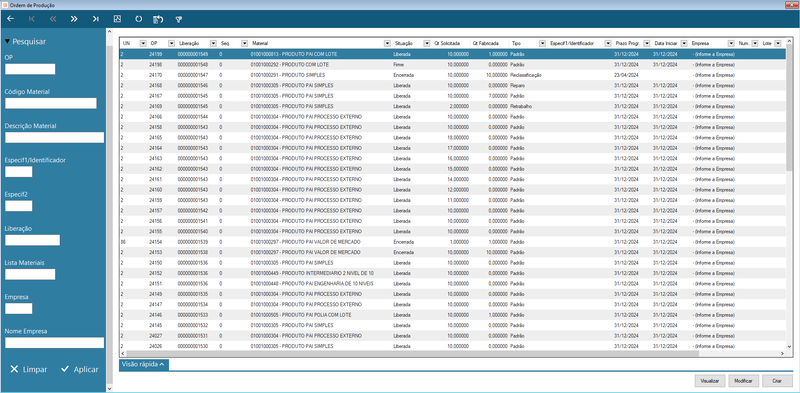Click the Criar button

point(777,381)
